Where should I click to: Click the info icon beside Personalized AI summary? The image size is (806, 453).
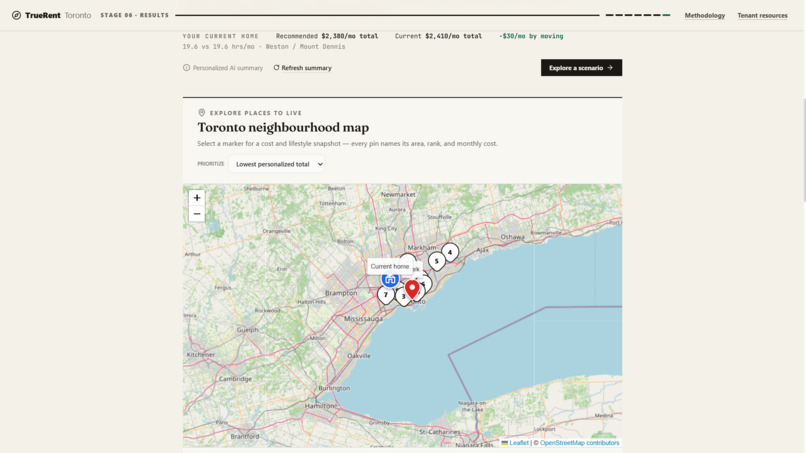click(x=187, y=68)
